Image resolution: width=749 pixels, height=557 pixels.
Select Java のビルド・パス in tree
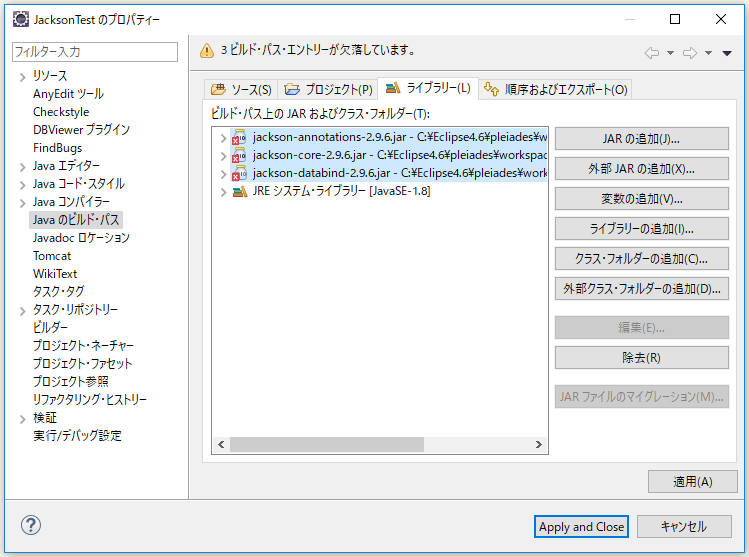[x=76, y=220]
